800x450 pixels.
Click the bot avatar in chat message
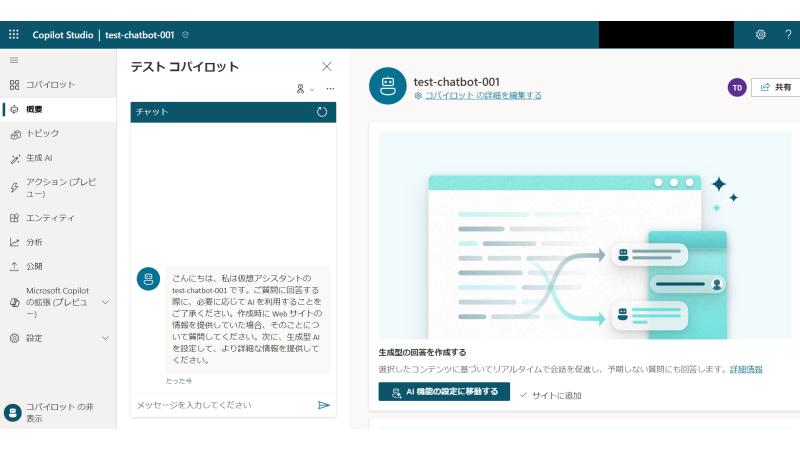coord(148,279)
